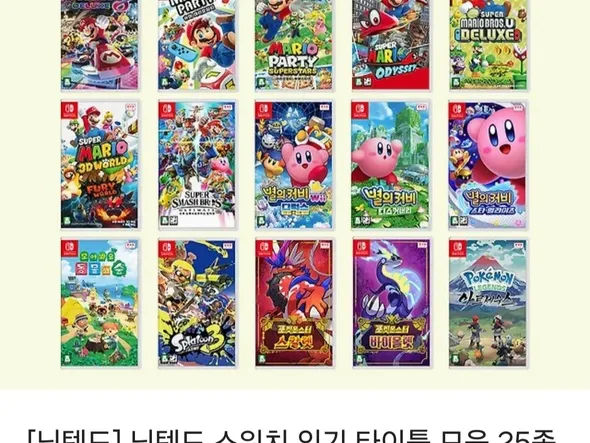This screenshot has width=590, height=443.
Task: Click Switch logo on Animal Crossing cover
Action: 69,248
